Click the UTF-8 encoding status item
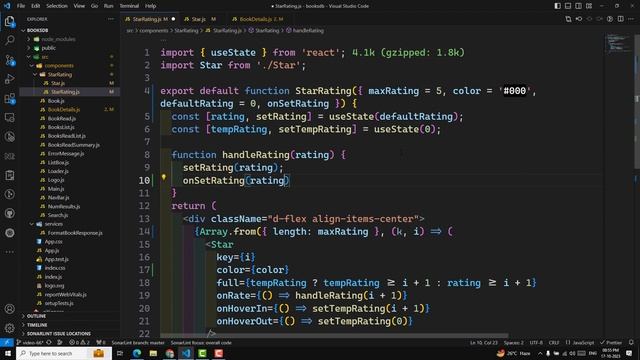 [536, 342]
